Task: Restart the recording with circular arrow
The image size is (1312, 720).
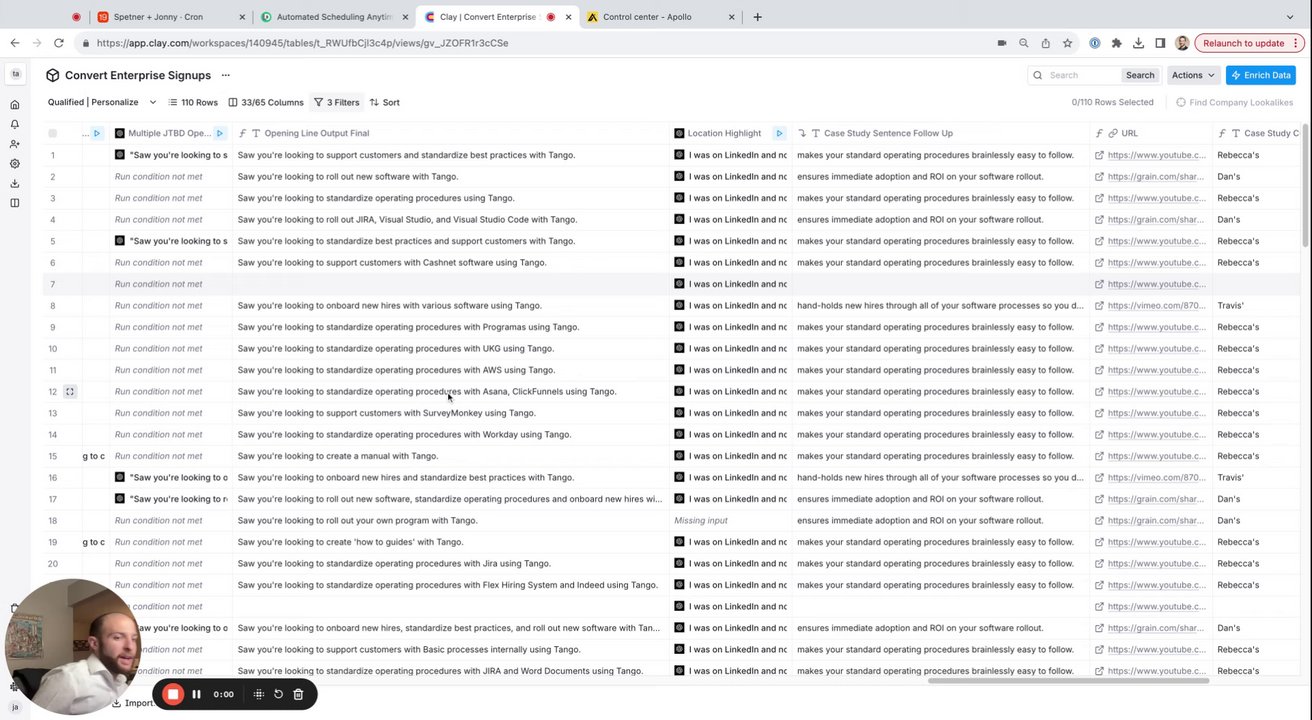Action: click(x=278, y=694)
